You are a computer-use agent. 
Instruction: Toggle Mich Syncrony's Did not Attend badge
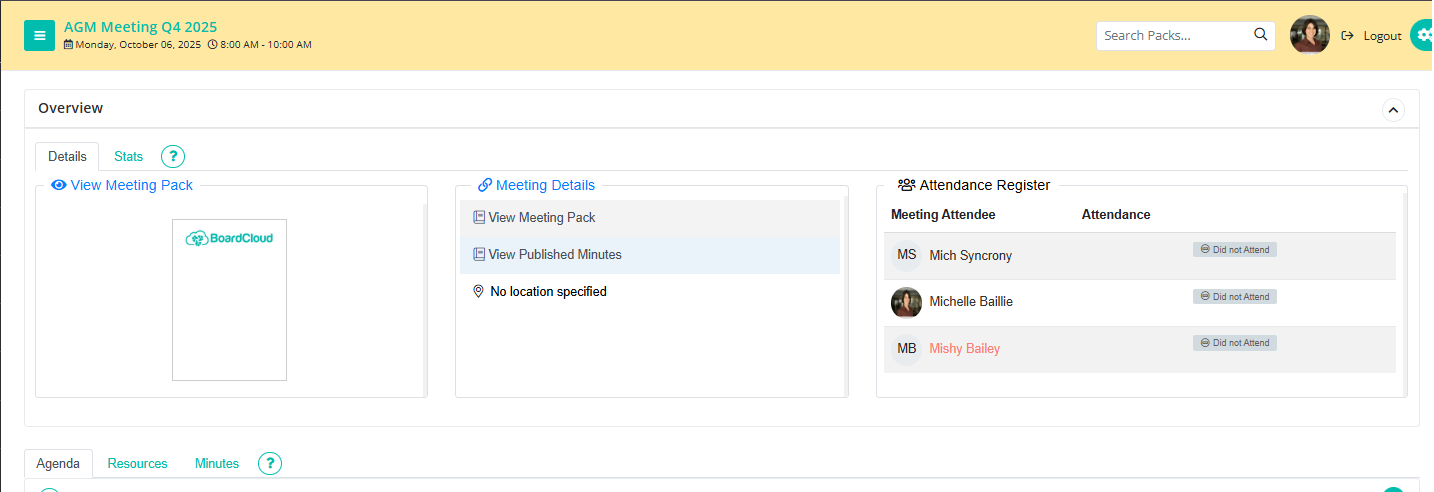[x=1234, y=250]
